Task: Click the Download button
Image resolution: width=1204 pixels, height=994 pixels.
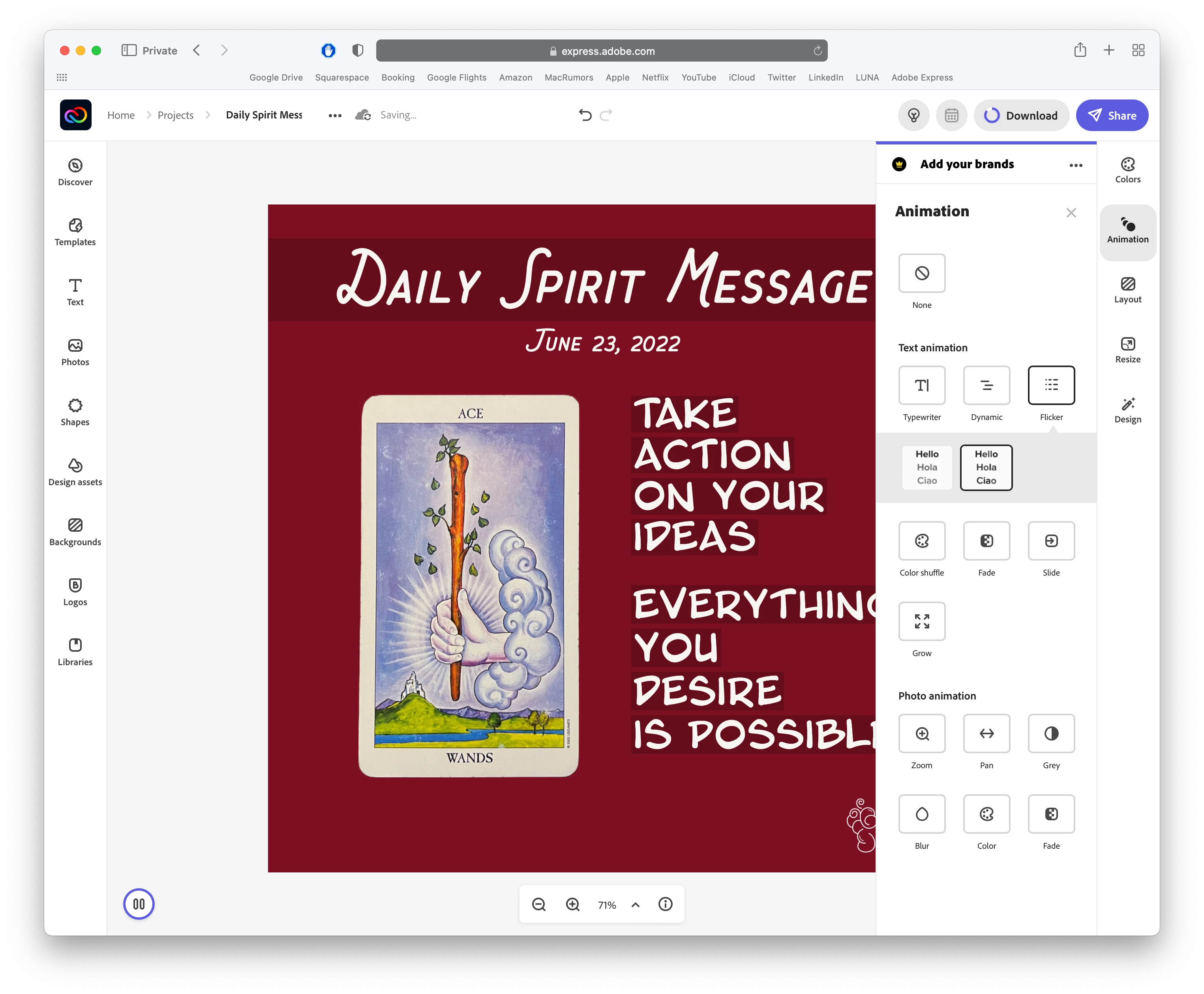Action: coord(1021,116)
